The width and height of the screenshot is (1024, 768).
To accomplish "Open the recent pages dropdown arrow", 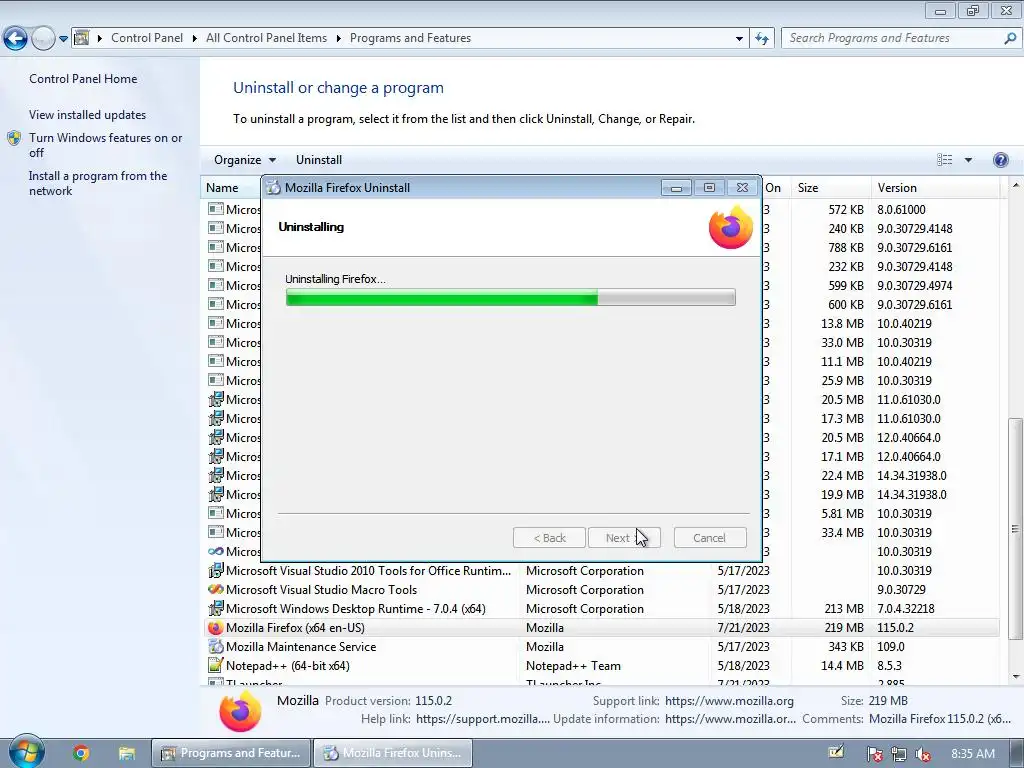I will [x=63, y=39].
